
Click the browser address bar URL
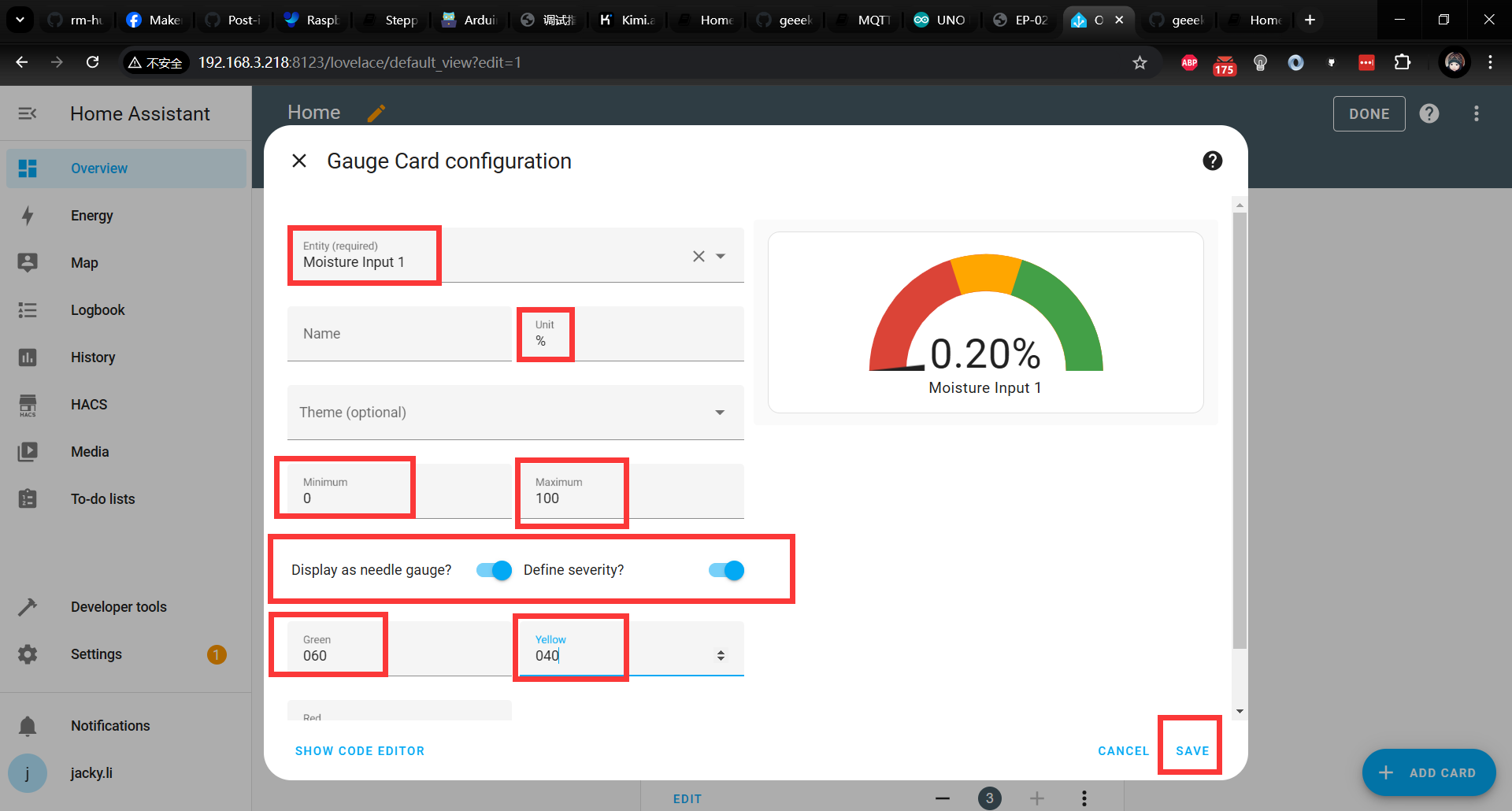360,62
